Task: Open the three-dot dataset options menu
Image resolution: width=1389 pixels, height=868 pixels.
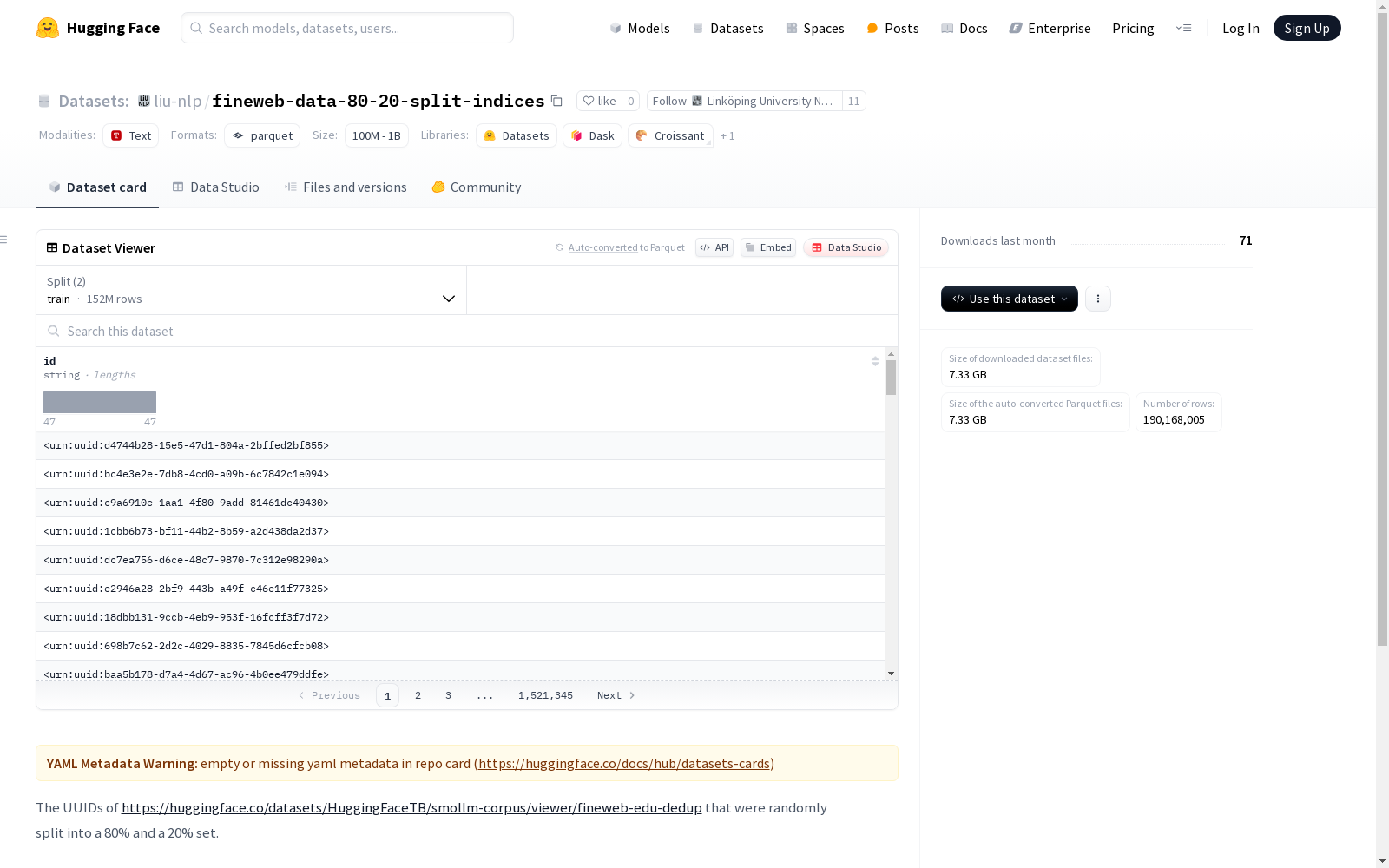Action: click(1098, 299)
